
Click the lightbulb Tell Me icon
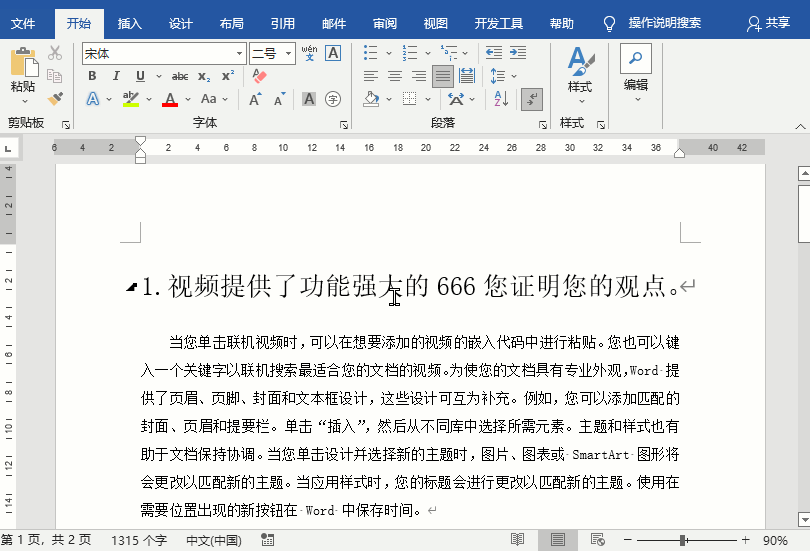pos(610,23)
